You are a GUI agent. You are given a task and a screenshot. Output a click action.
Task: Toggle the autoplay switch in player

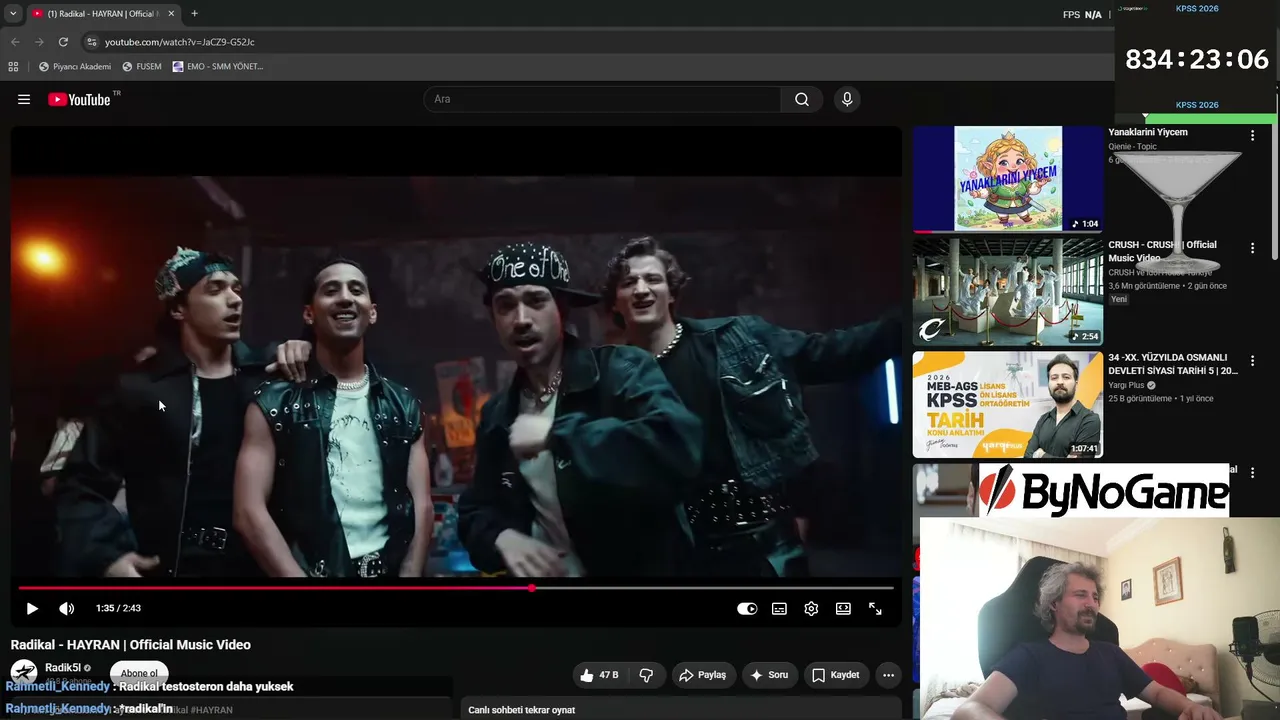[747, 608]
